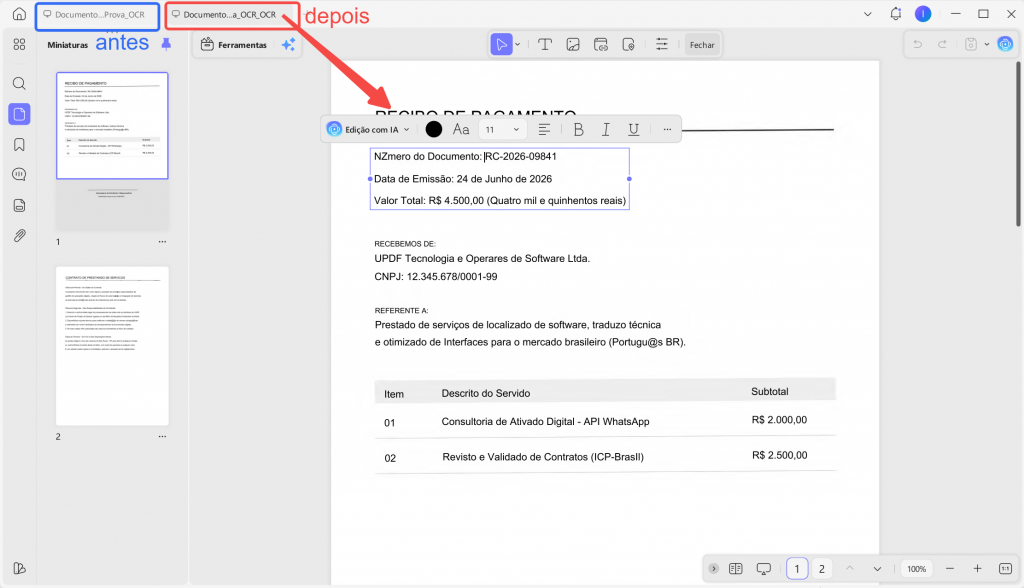
Task: Expand the save options dropdown arrow
Action: pos(987,44)
